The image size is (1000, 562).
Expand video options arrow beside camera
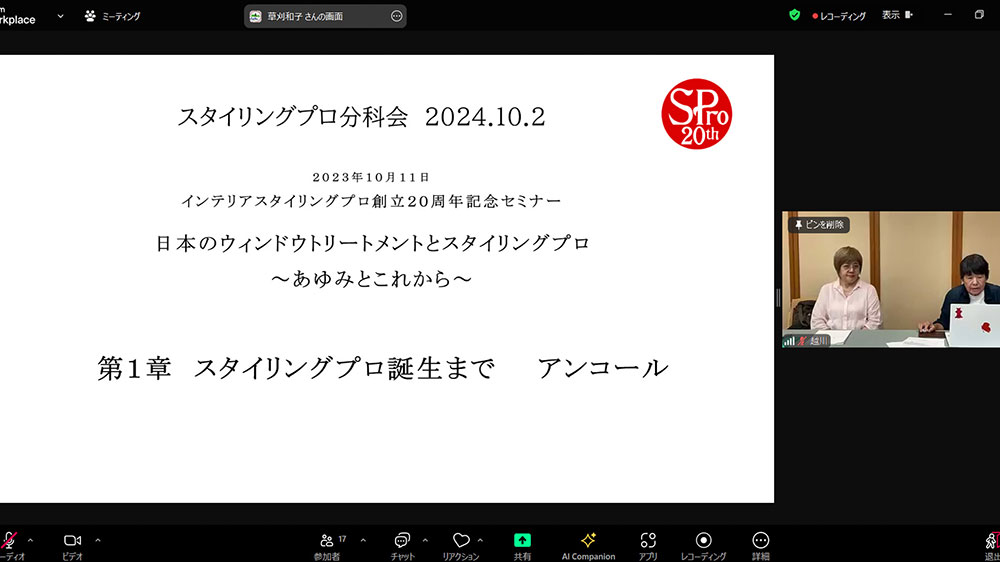(x=97, y=540)
